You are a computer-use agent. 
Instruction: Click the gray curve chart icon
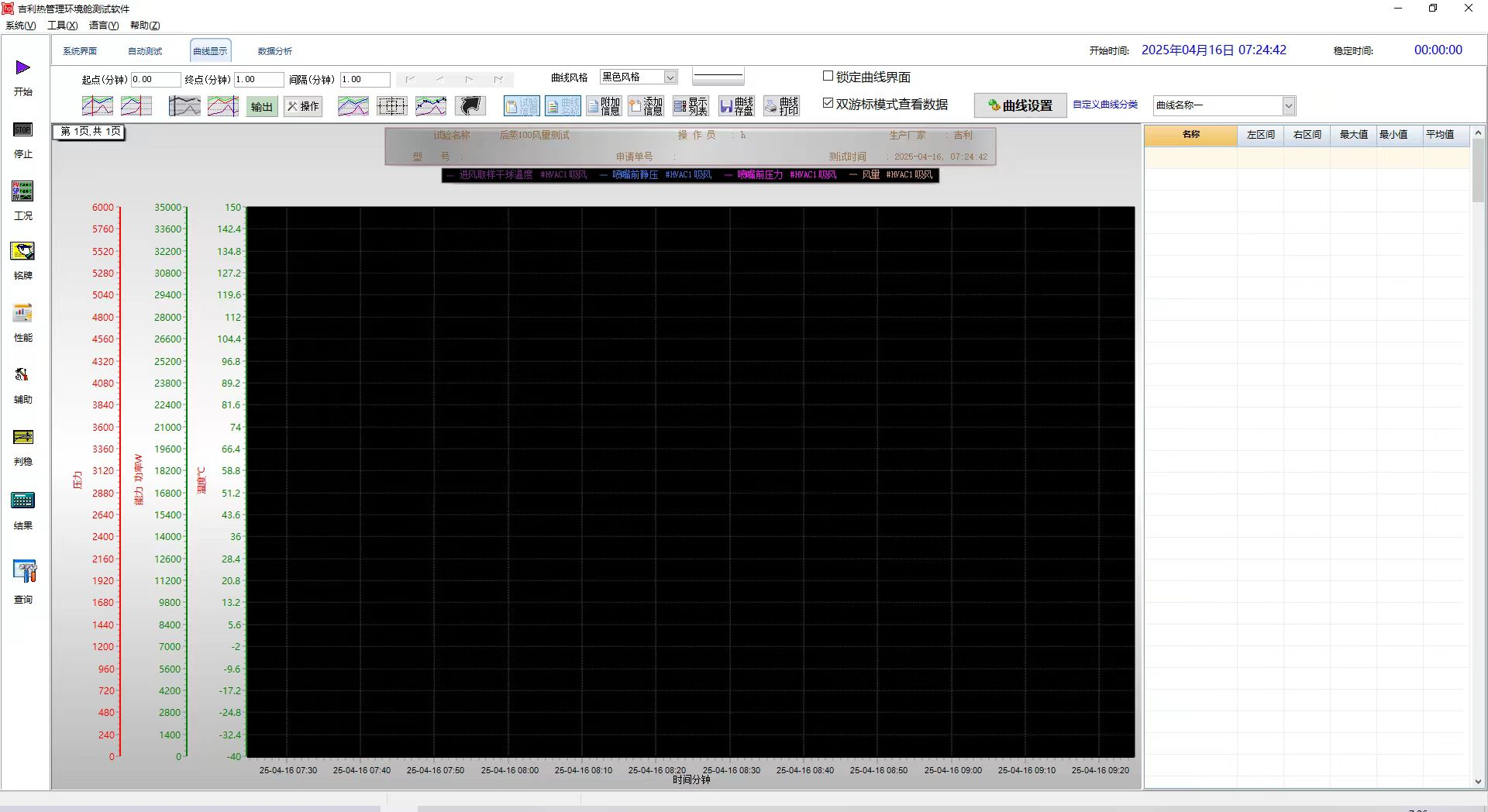(x=184, y=106)
